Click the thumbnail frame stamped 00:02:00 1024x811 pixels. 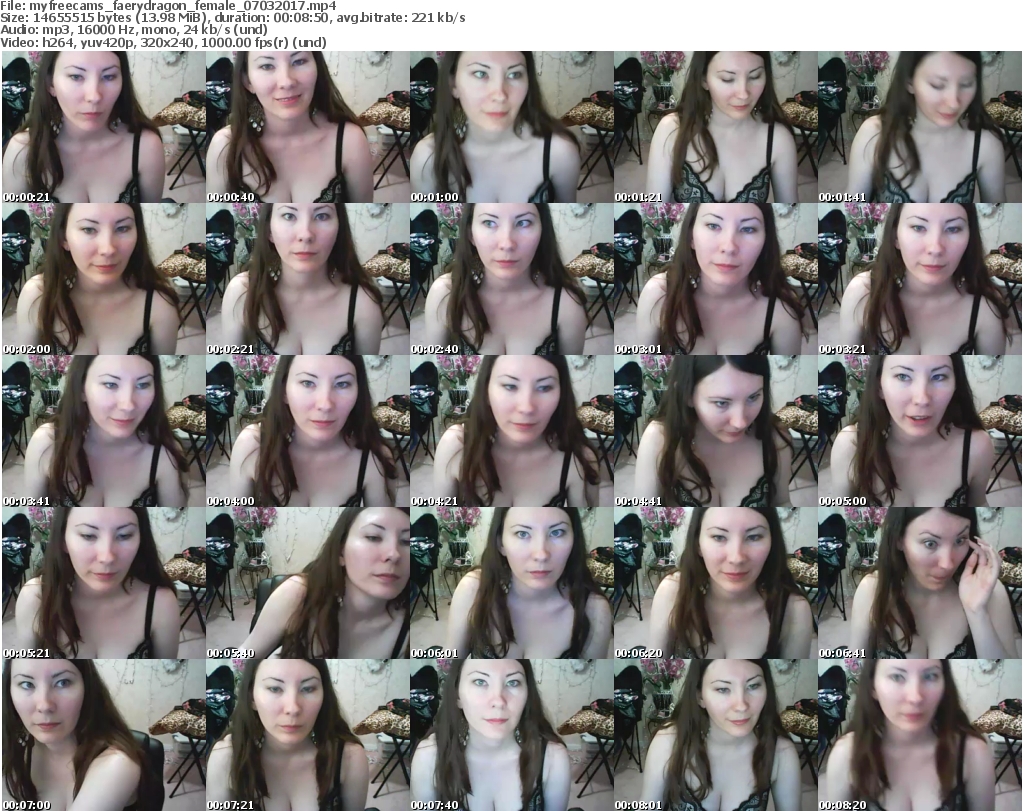pyautogui.click(x=104, y=279)
